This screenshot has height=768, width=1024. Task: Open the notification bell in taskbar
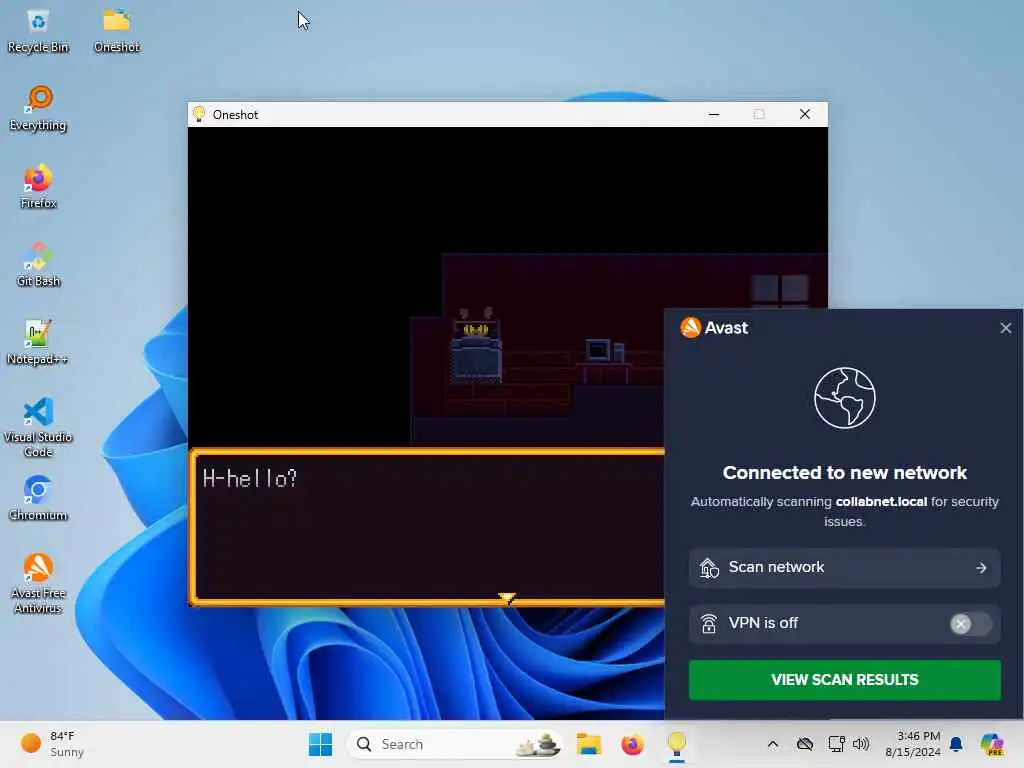coord(956,744)
